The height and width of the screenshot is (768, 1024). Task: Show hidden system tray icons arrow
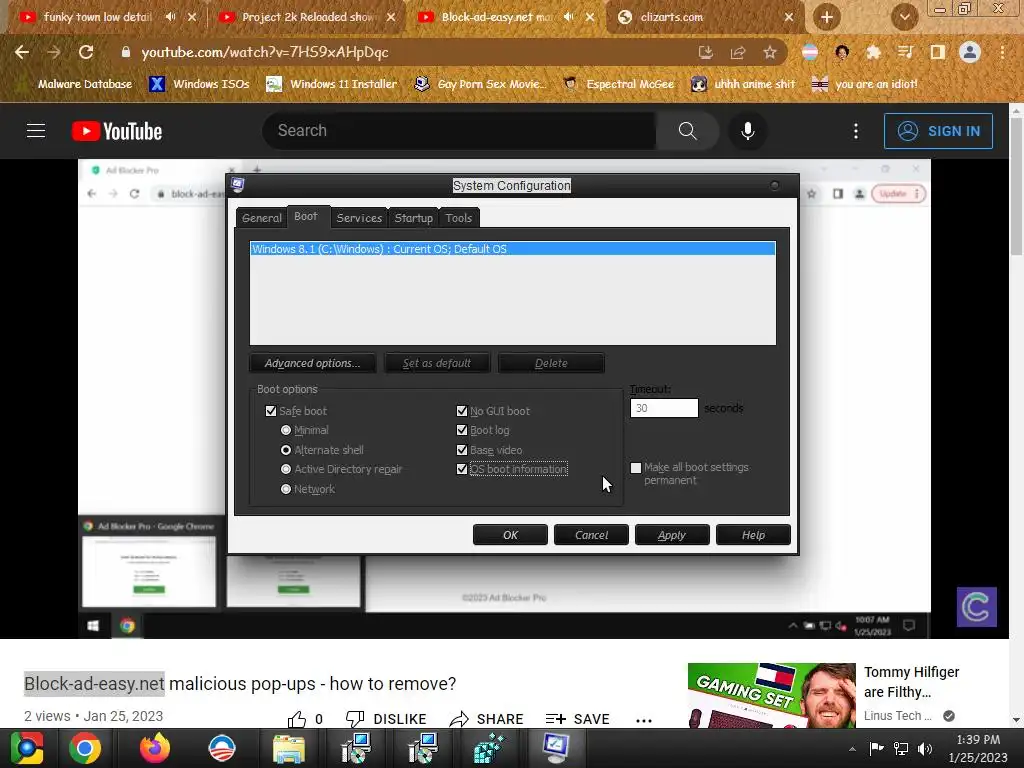click(x=852, y=748)
